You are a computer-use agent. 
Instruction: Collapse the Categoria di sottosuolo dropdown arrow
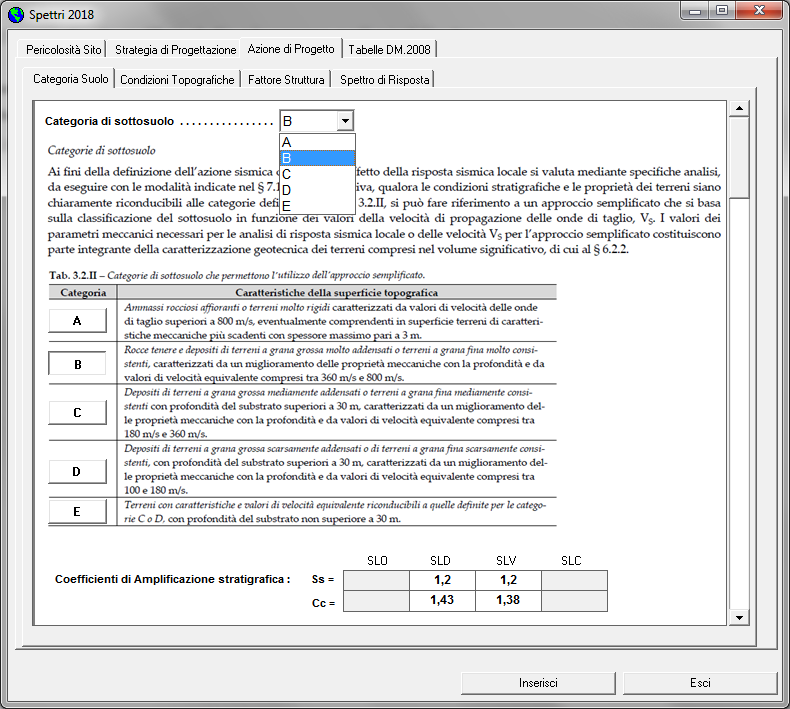345,121
